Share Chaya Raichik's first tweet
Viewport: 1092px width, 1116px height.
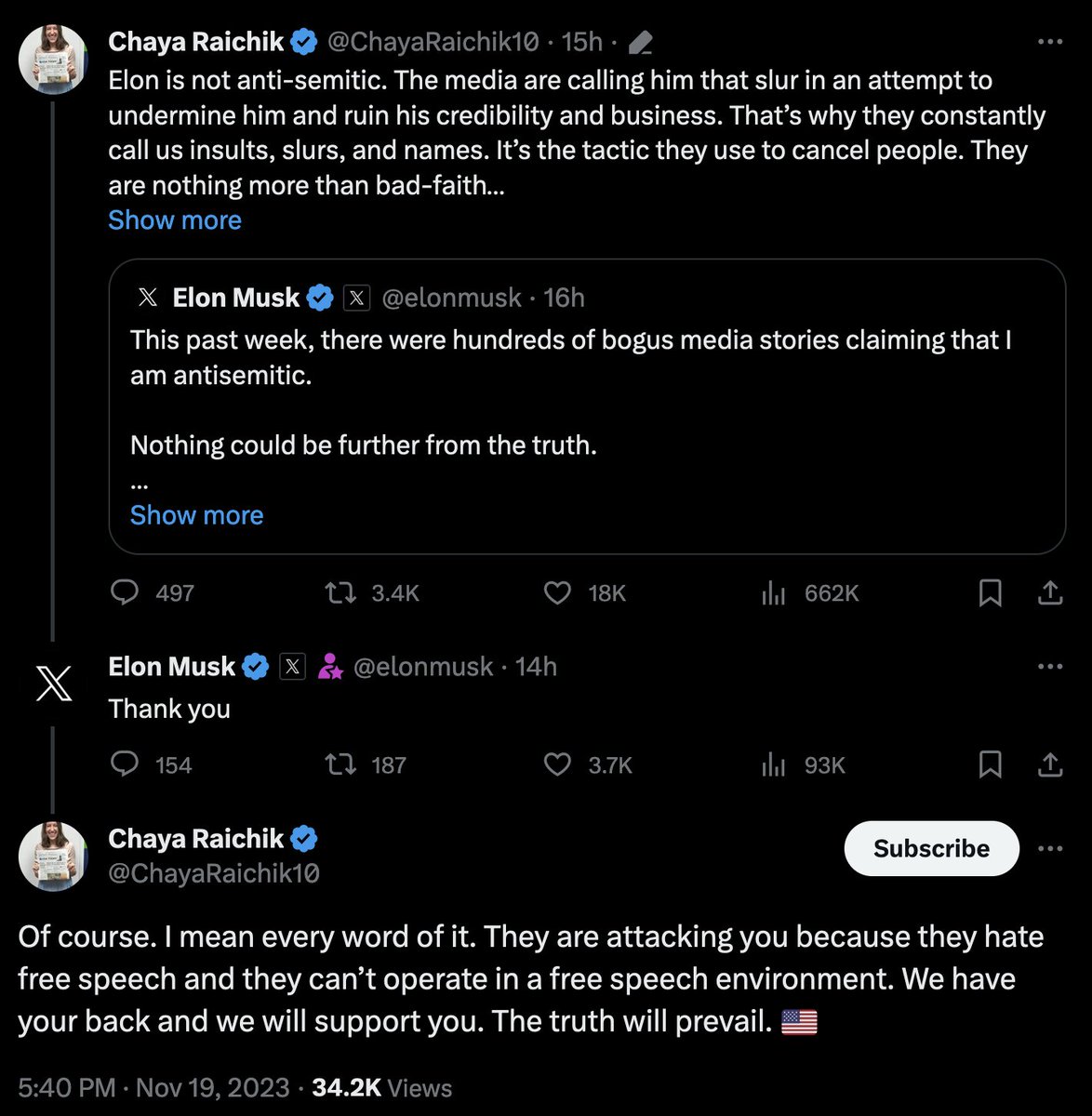1050,593
